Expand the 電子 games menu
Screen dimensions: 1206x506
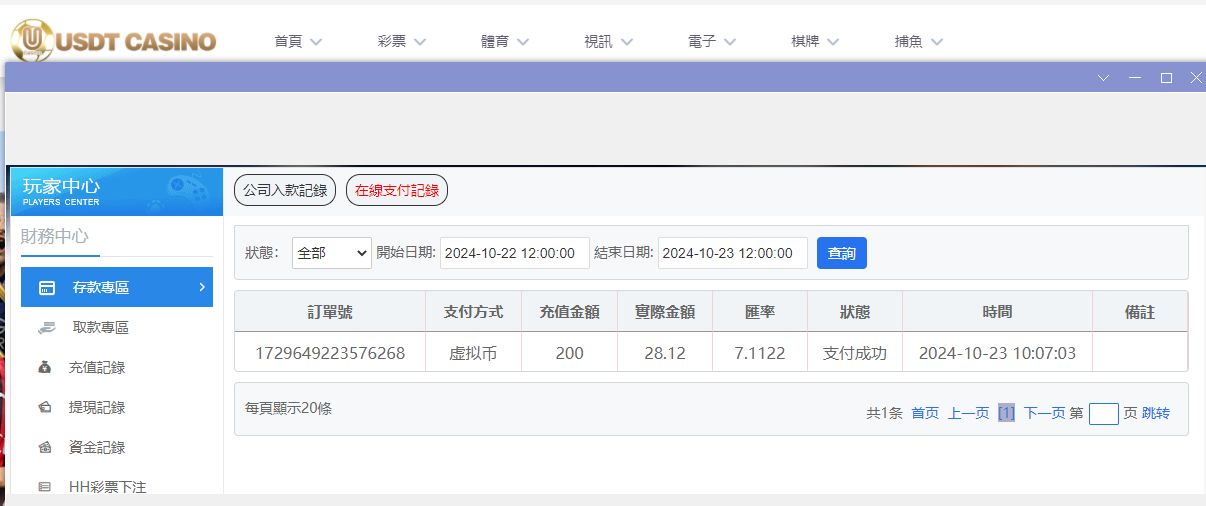[x=712, y=42]
